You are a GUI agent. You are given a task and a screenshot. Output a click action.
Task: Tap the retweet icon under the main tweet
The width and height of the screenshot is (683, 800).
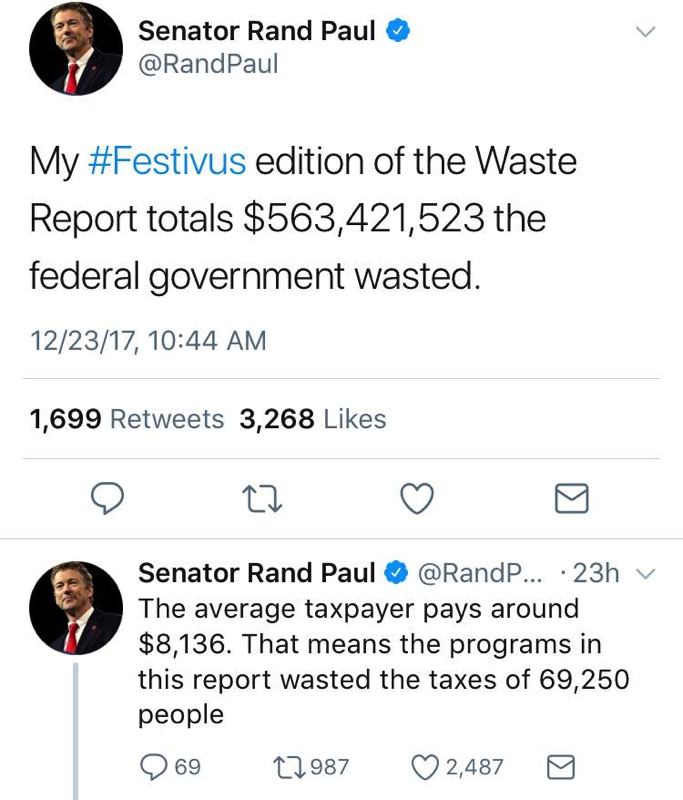(262, 498)
